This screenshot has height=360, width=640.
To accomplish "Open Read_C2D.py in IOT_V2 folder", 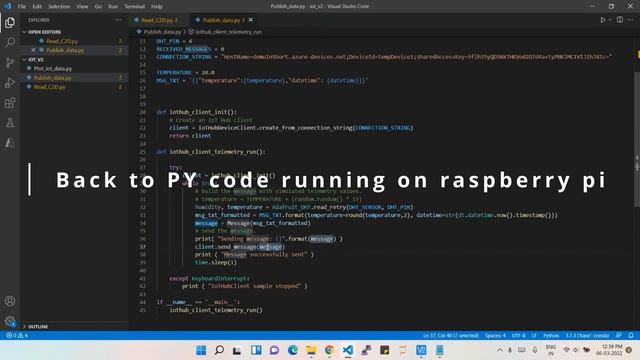I will (x=50, y=87).
